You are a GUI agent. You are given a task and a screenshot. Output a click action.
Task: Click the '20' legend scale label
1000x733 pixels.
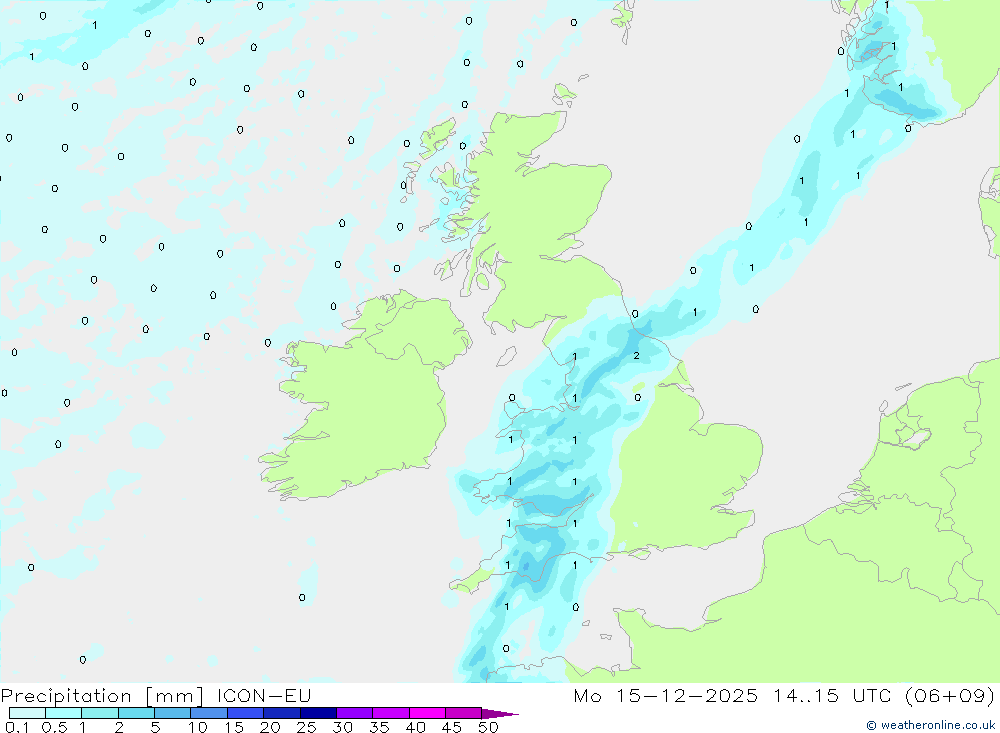(270, 727)
